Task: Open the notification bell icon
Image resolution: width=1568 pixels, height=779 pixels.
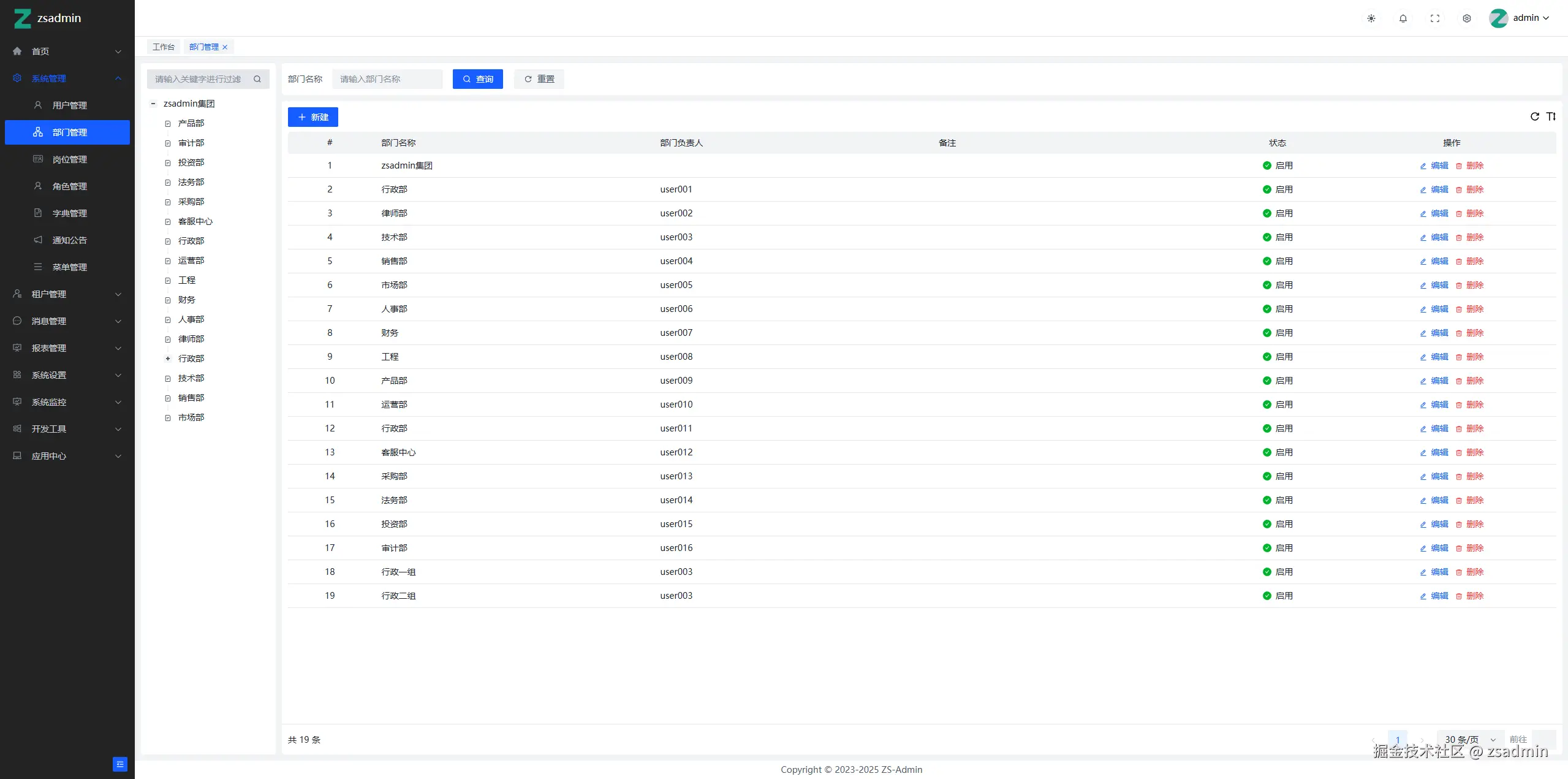Action: click(x=1403, y=18)
